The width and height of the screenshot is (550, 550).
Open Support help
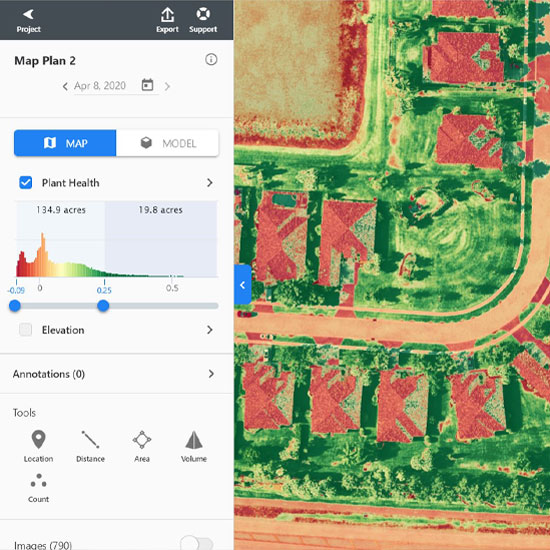[x=203, y=20]
